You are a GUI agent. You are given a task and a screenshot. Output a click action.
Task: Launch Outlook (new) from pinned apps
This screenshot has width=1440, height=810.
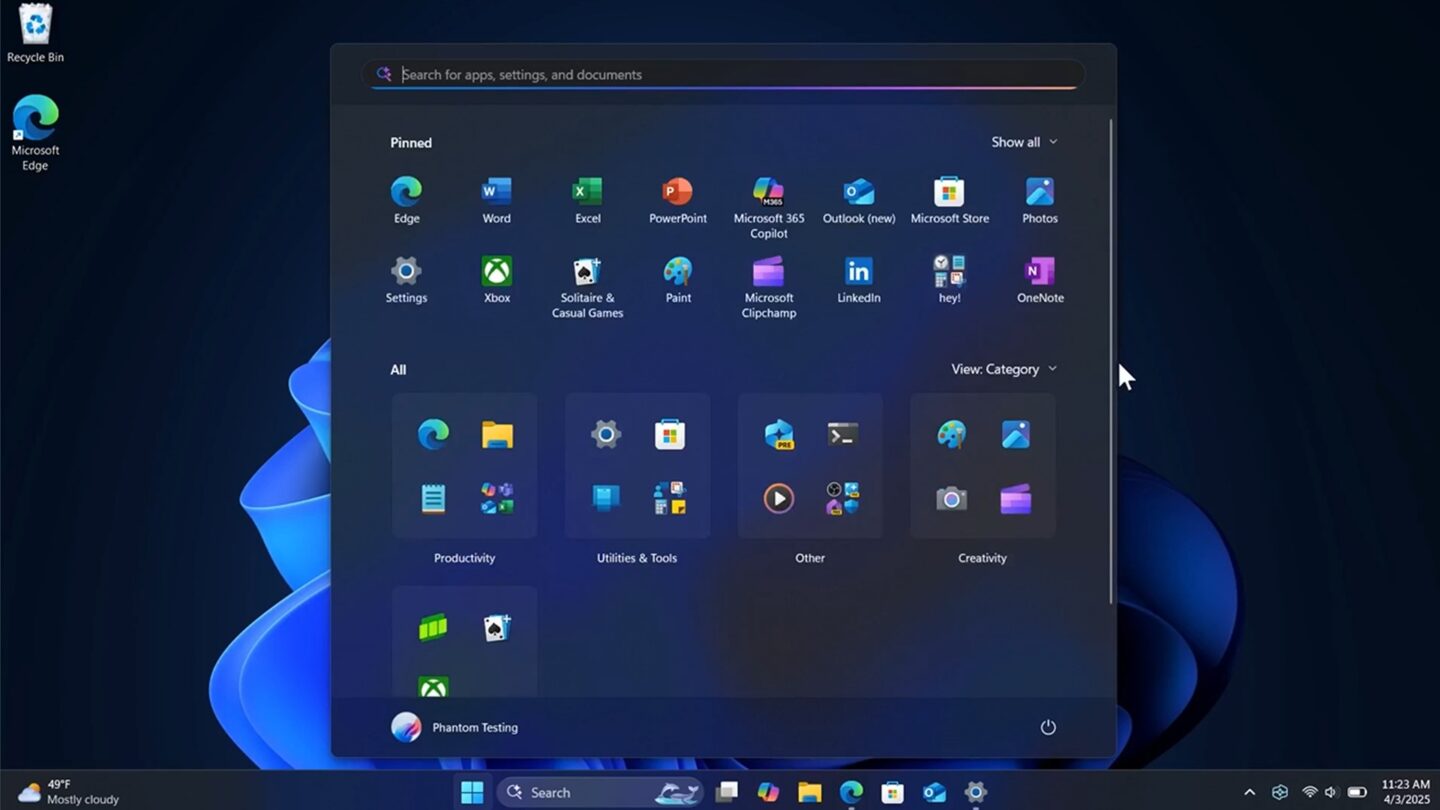pos(858,192)
